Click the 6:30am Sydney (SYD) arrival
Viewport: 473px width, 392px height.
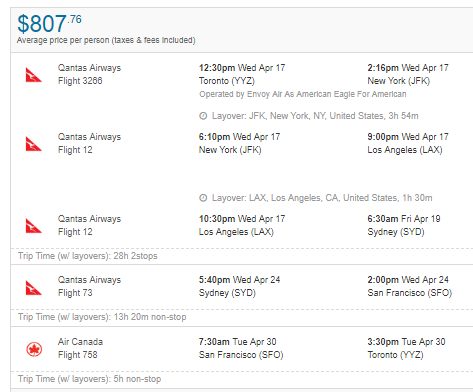point(404,225)
